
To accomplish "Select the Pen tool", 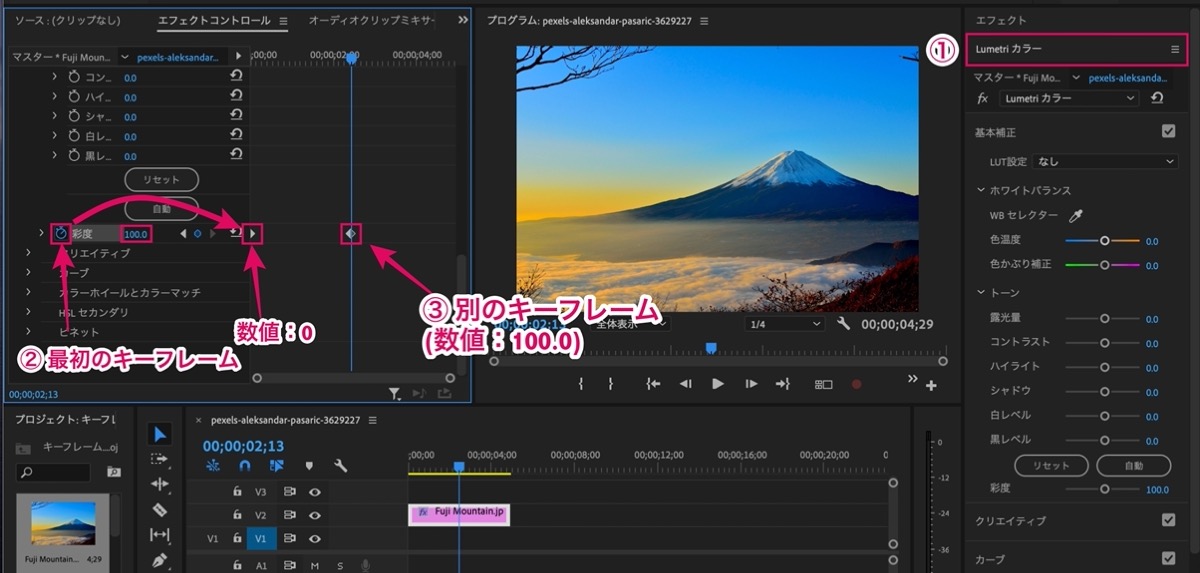I will tap(160, 560).
